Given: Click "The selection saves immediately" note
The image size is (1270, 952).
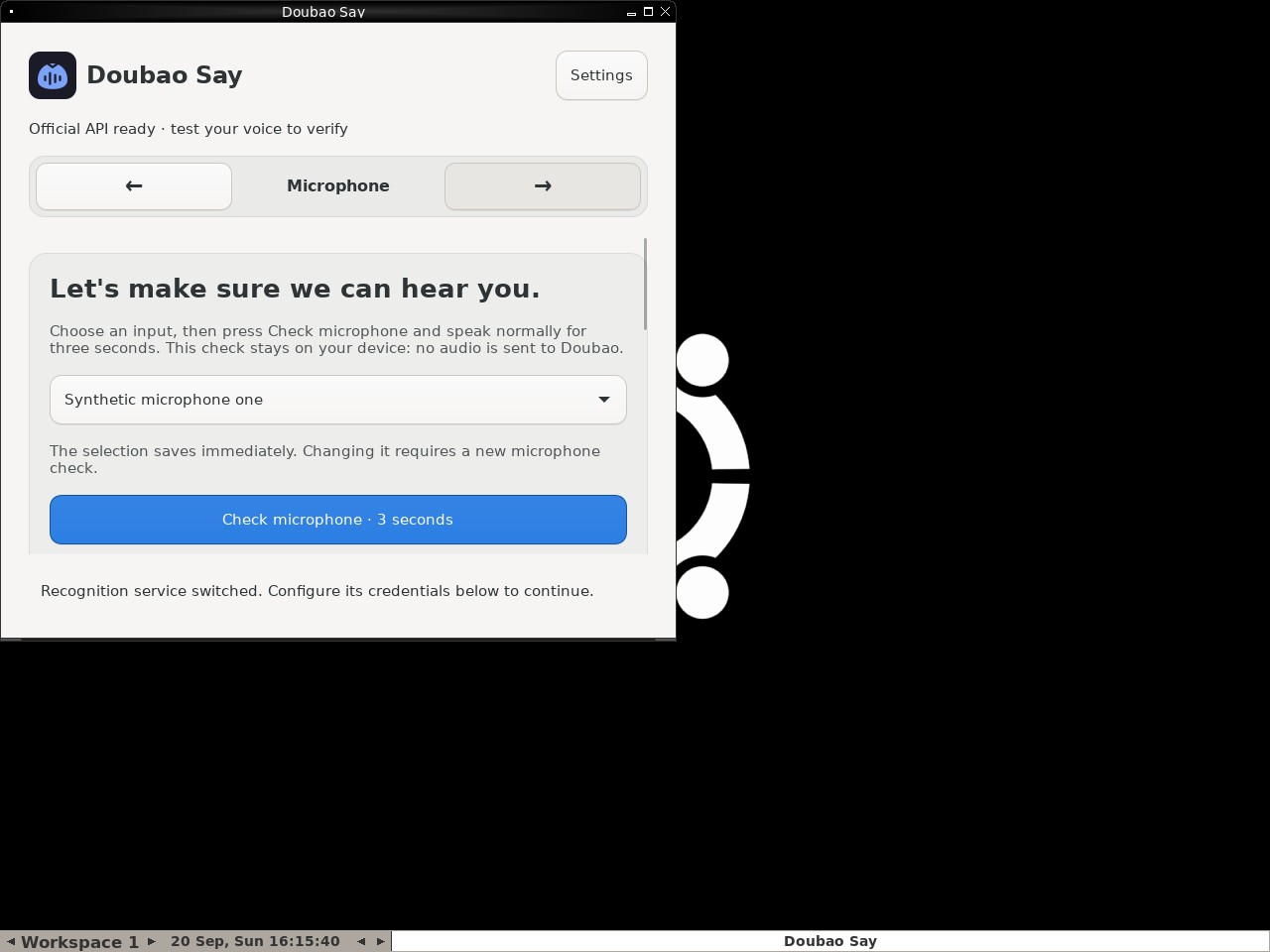Looking at the screenshot, I should [324, 459].
